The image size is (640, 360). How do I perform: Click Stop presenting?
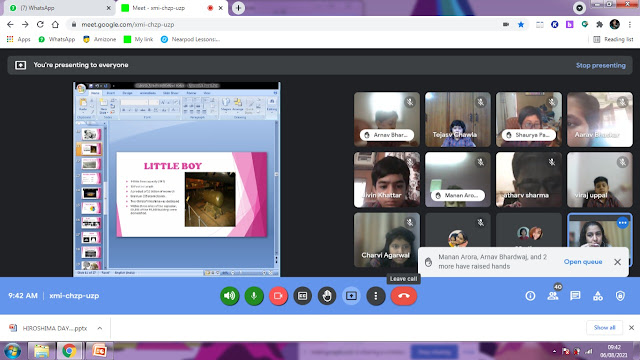[x=600, y=65]
